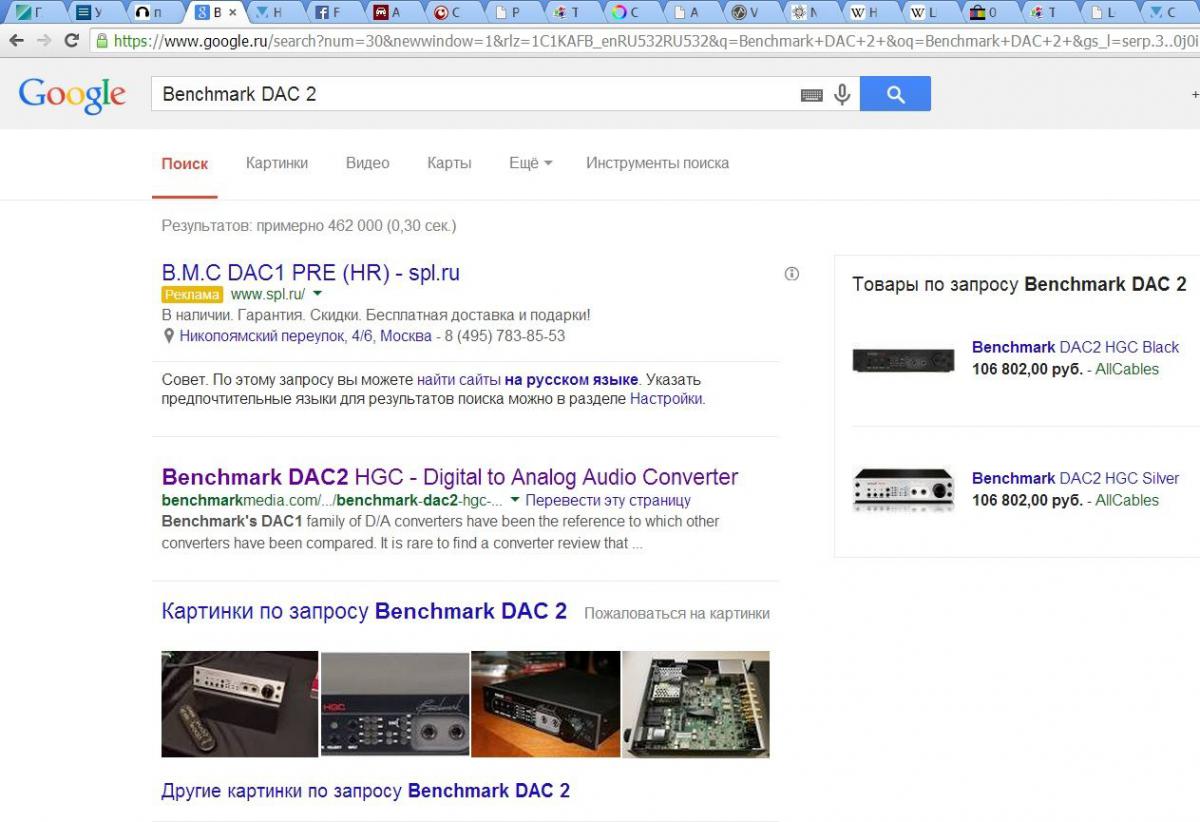Click the 'найти сайты на русском языке' link
The height and width of the screenshot is (822, 1200).
pyautogui.click(x=527, y=380)
